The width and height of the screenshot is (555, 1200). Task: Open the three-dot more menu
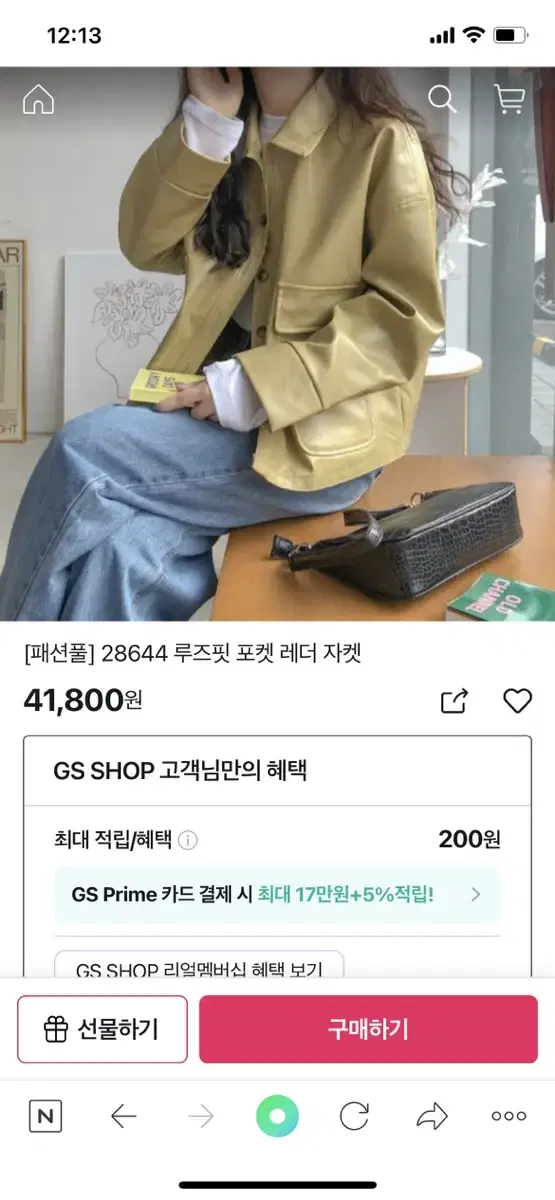pyautogui.click(x=509, y=1117)
